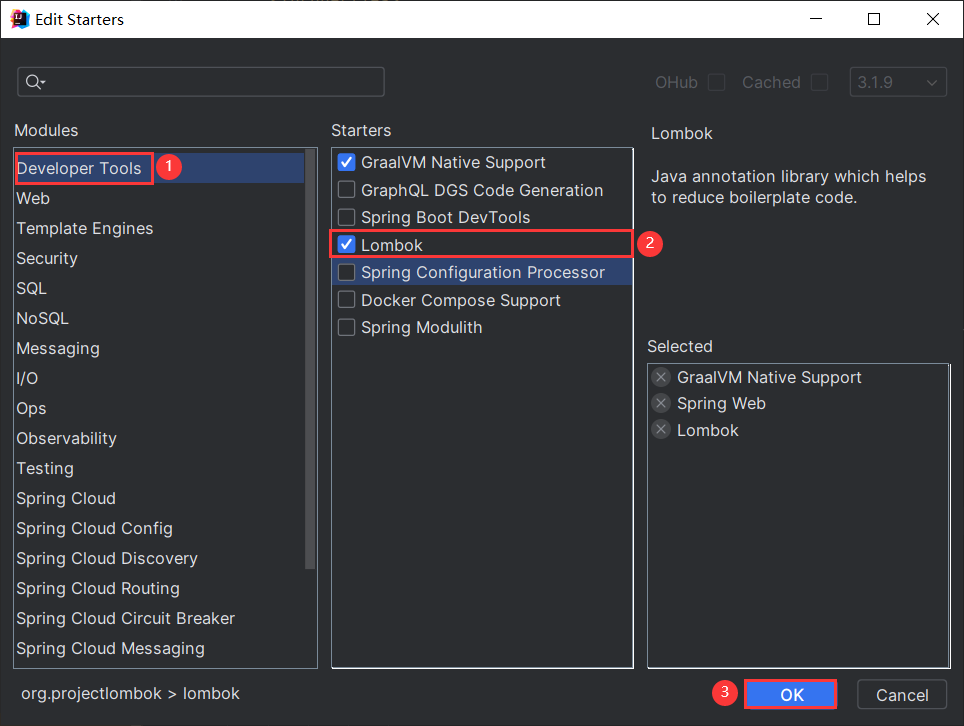Click the search magnifier icon
Viewport: 964px width, 726px height.
pos(34,82)
